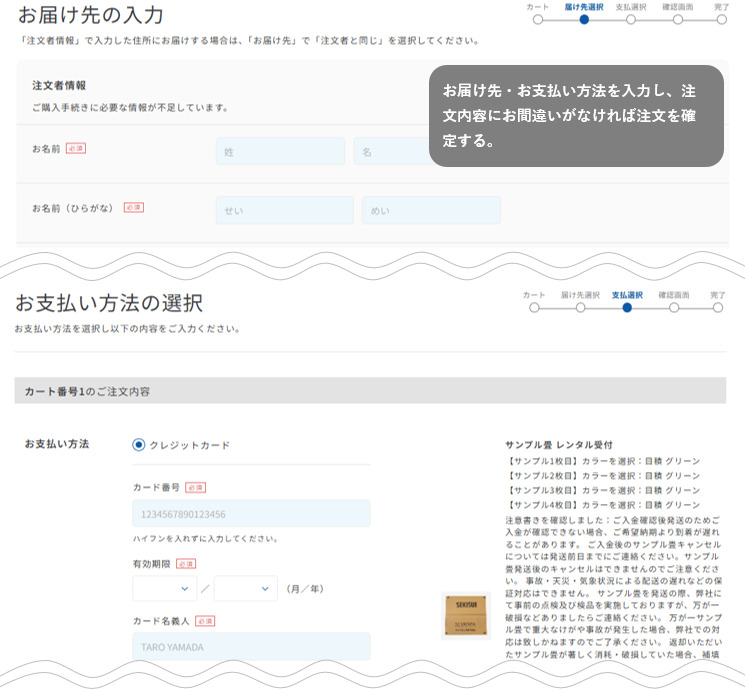The width and height of the screenshot is (745, 689).
Task: Click the 【サンプル4枚目】 color option line
Action: [x=602, y=505]
